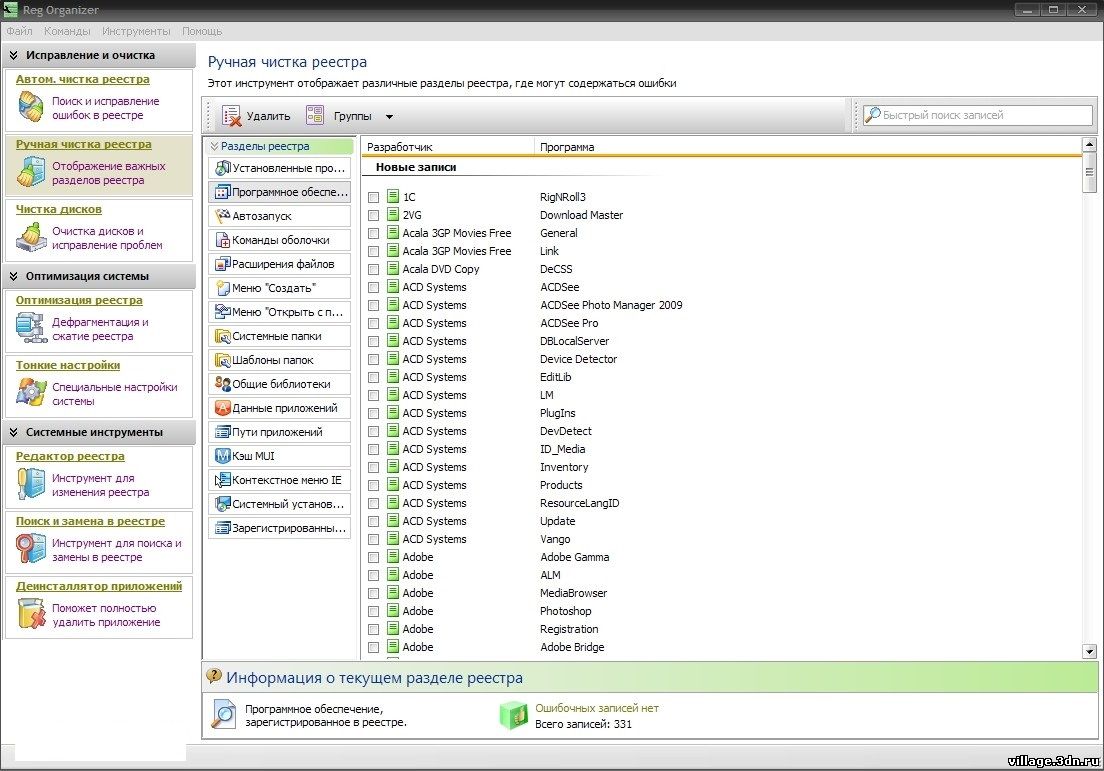Tick the Adobe Photoshop row checkbox
Screen dimensions: 1104x771
pyautogui.click(x=374, y=612)
